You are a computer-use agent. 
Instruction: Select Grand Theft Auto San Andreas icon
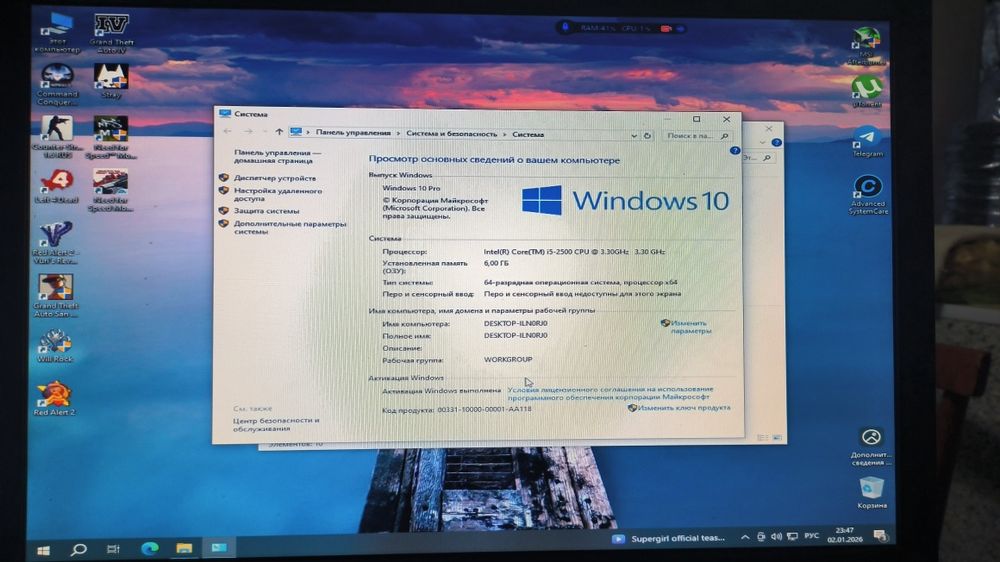[x=55, y=296]
